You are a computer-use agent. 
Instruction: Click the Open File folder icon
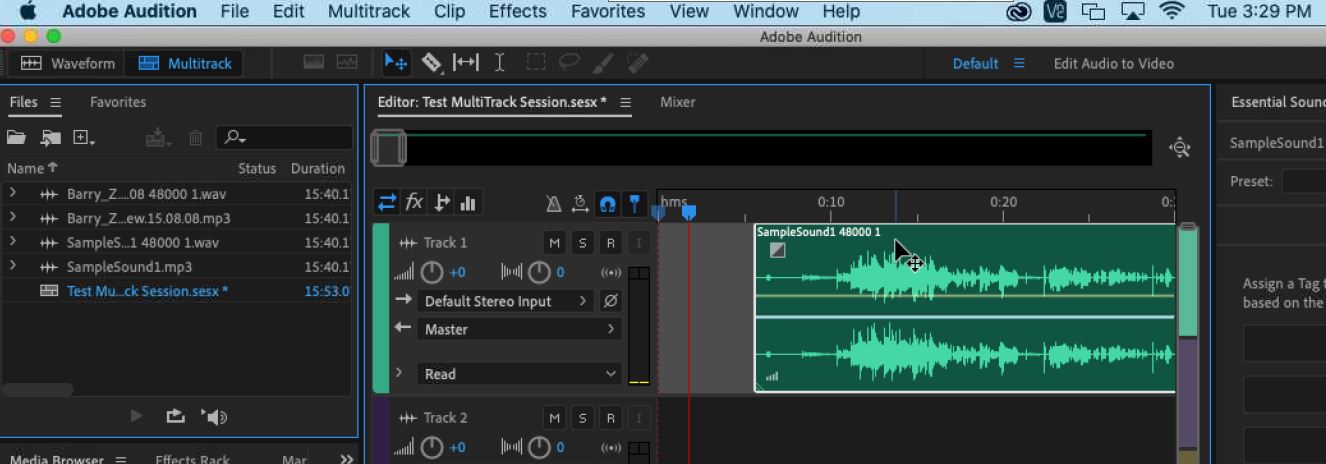coord(17,138)
